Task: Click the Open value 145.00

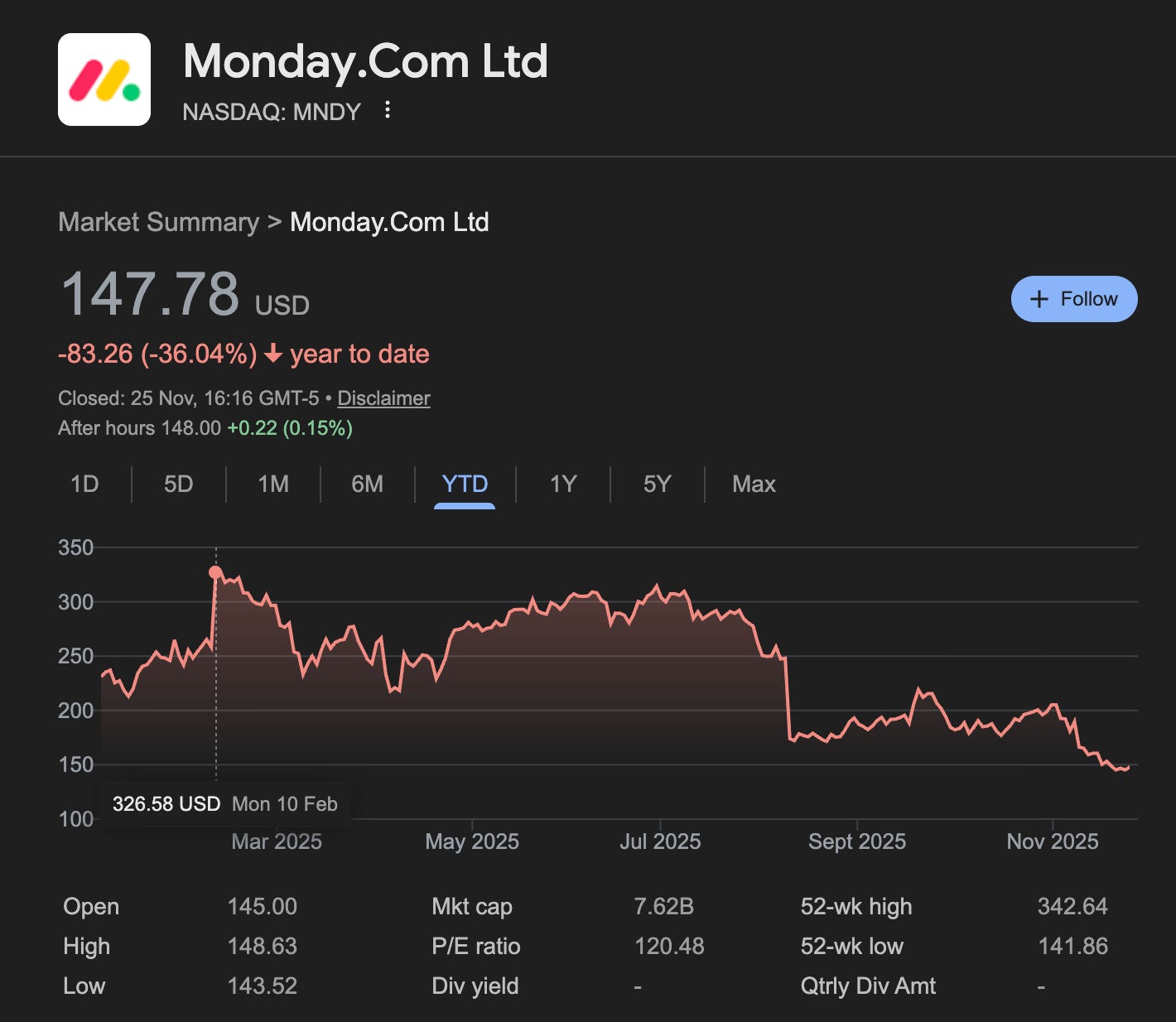Action: click(262, 907)
